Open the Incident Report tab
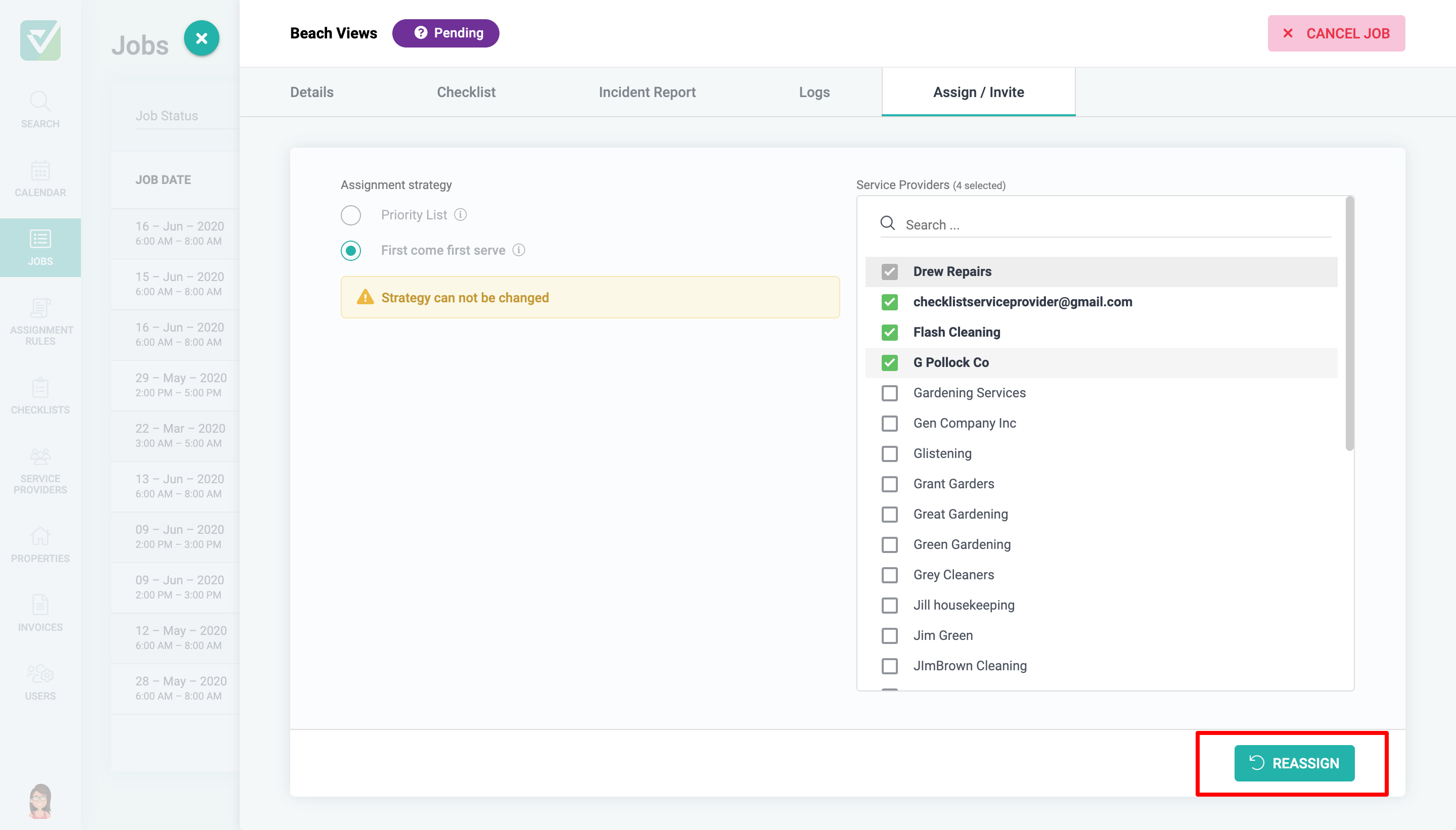 tap(647, 93)
